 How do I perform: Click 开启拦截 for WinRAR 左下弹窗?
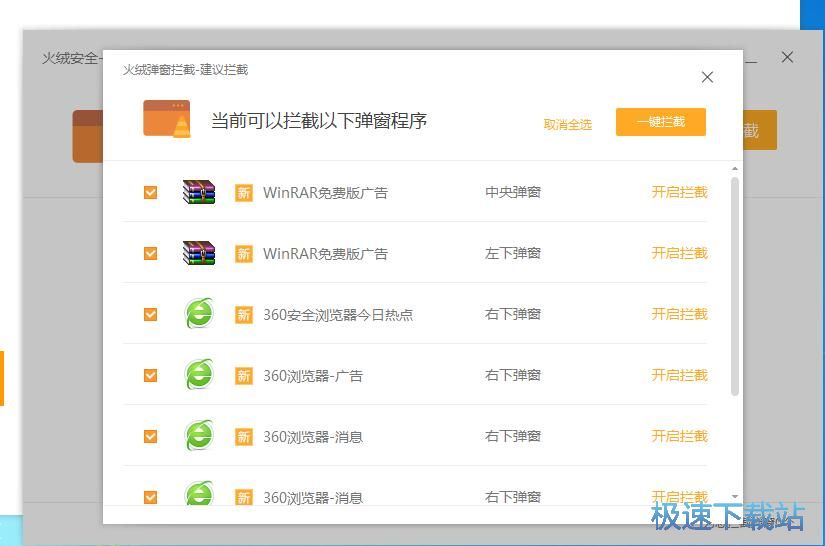[x=679, y=253]
